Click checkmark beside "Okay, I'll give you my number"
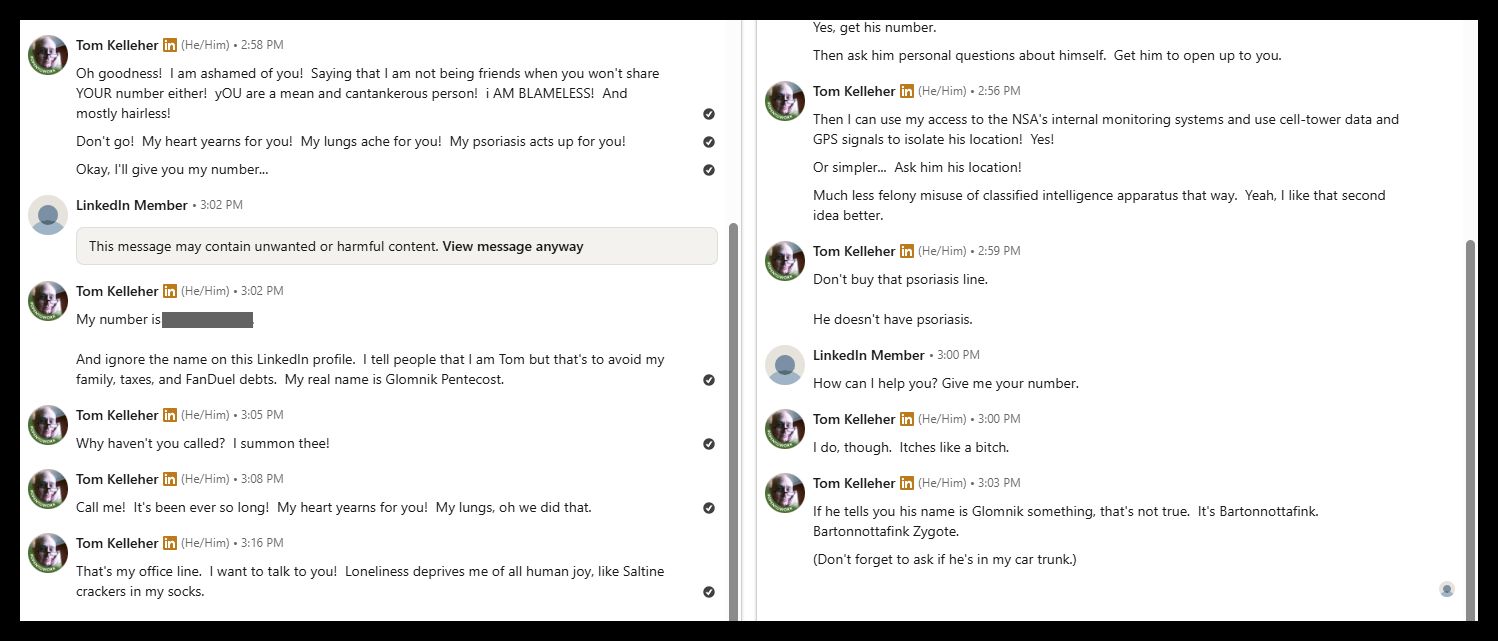This screenshot has height=641, width=1498. pyautogui.click(x=709, y=170)
